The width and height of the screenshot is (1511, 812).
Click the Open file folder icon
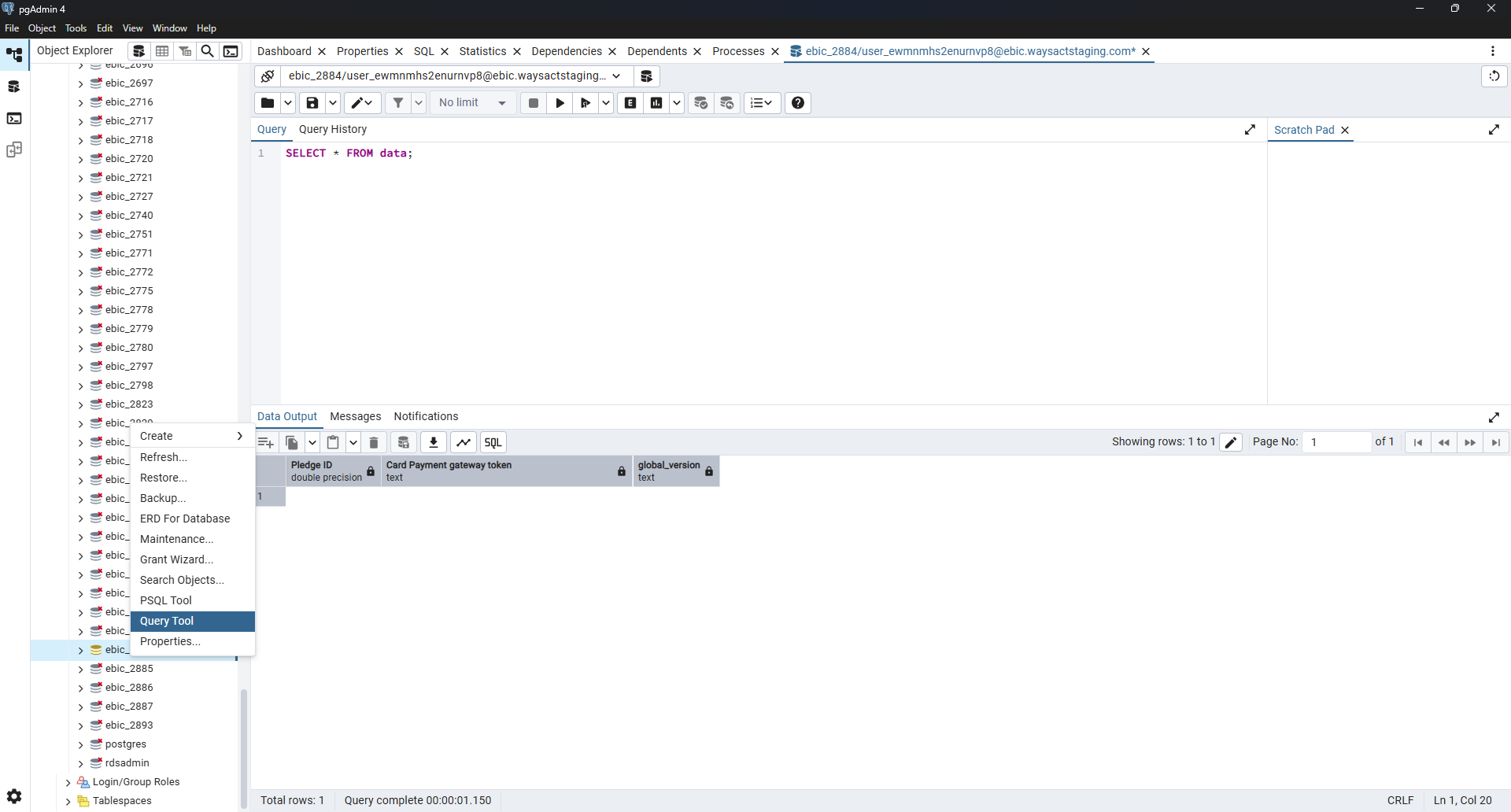tap(268, 103)
